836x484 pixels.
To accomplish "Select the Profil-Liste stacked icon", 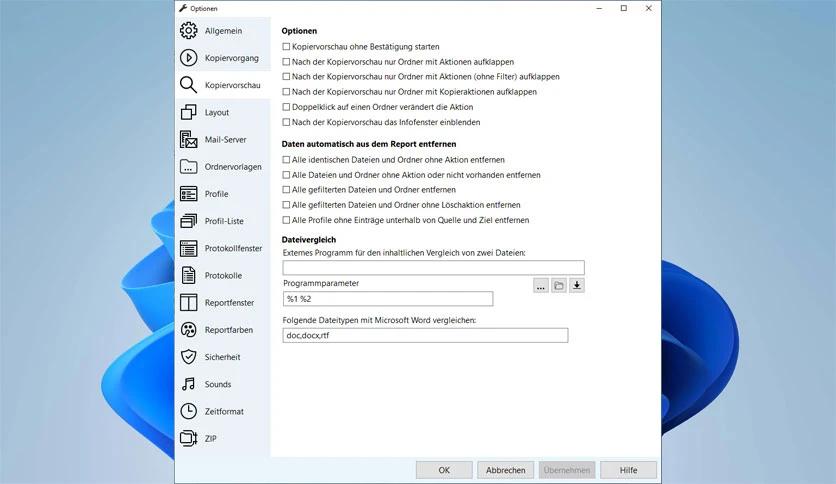I will (188, 221).
